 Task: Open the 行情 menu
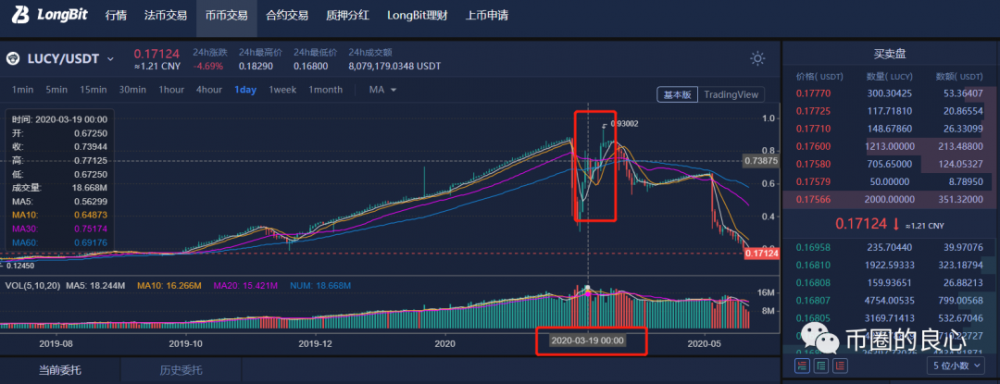point(115,15)
